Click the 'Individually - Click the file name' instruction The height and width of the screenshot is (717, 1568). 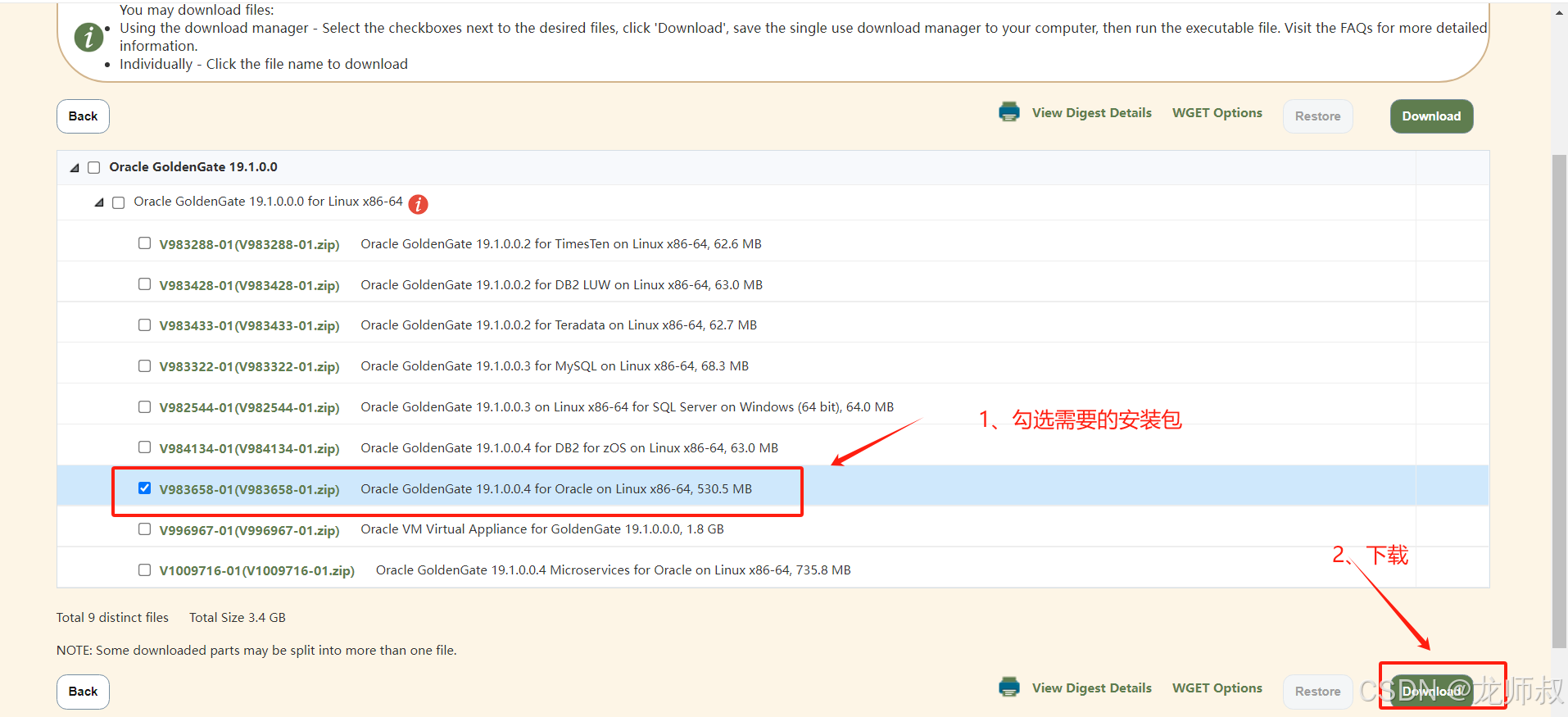pyautogui.click(x=264, y=64)
